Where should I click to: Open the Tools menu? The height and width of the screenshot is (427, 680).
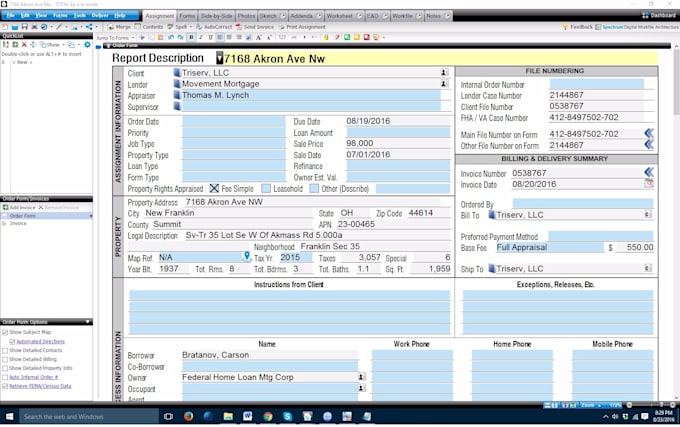79,15
